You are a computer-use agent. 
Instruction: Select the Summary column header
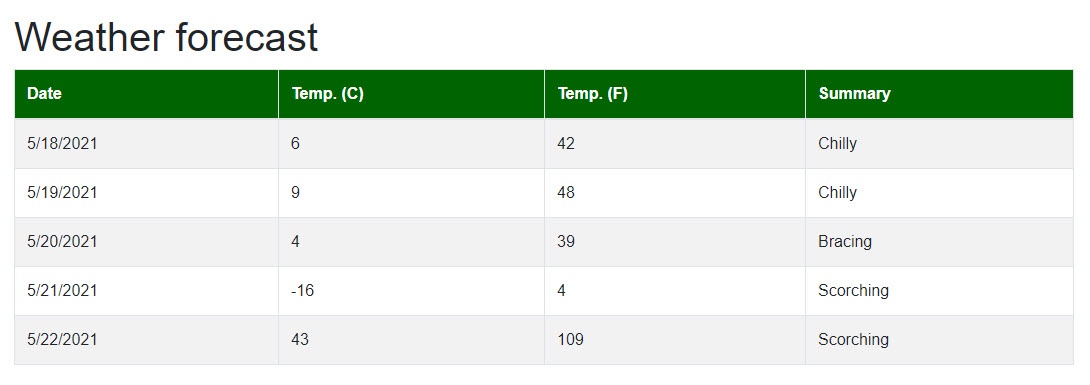pos(939,94)
